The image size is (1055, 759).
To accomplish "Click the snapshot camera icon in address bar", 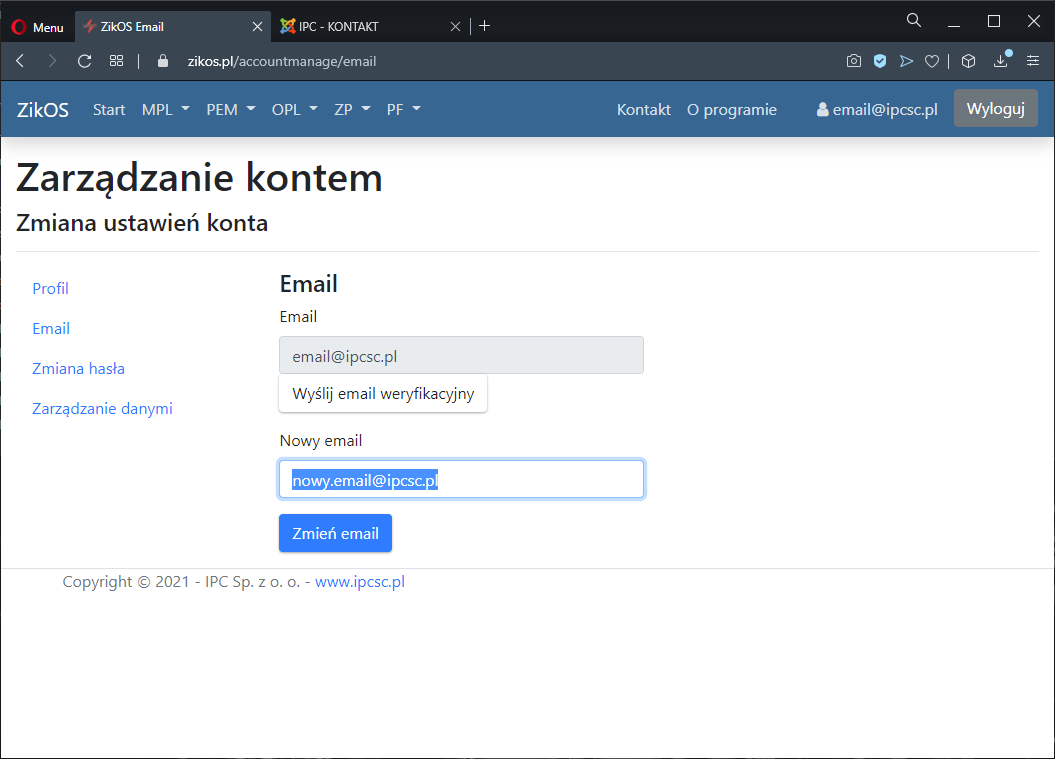I will 853,61.
